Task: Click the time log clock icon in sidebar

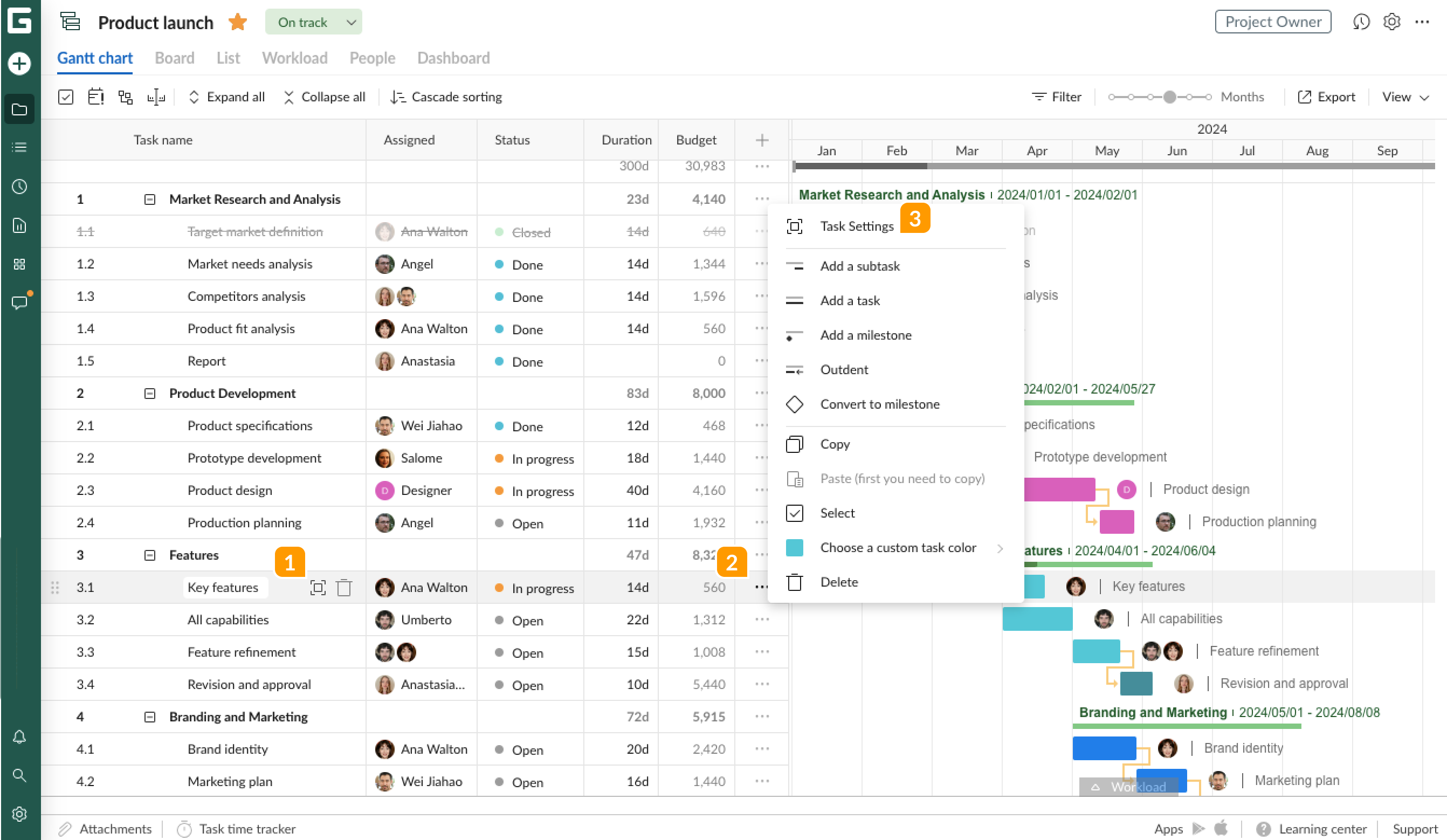Action: pos(19,186)
